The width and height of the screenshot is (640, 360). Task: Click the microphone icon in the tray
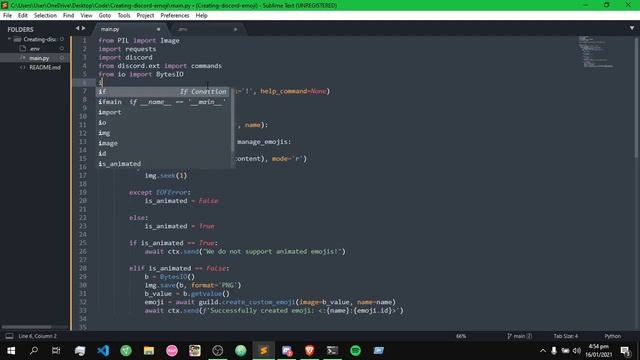[x=554, y=351]
